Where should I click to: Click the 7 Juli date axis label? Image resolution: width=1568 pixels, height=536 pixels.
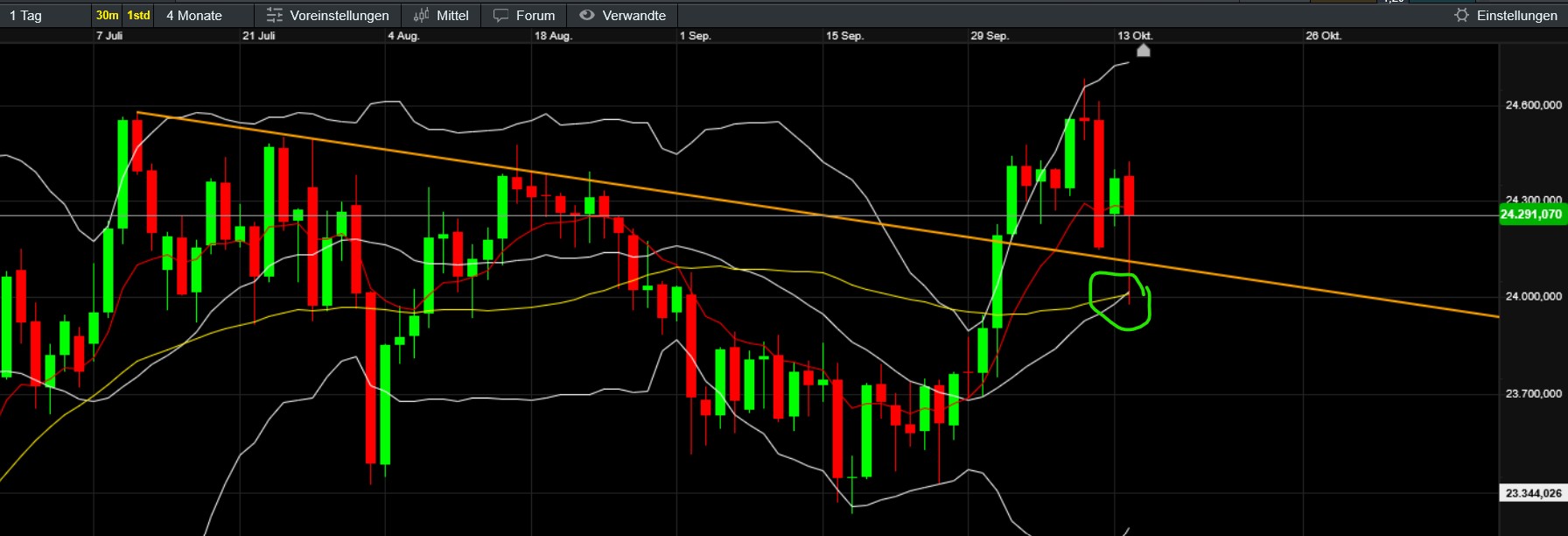109,36
